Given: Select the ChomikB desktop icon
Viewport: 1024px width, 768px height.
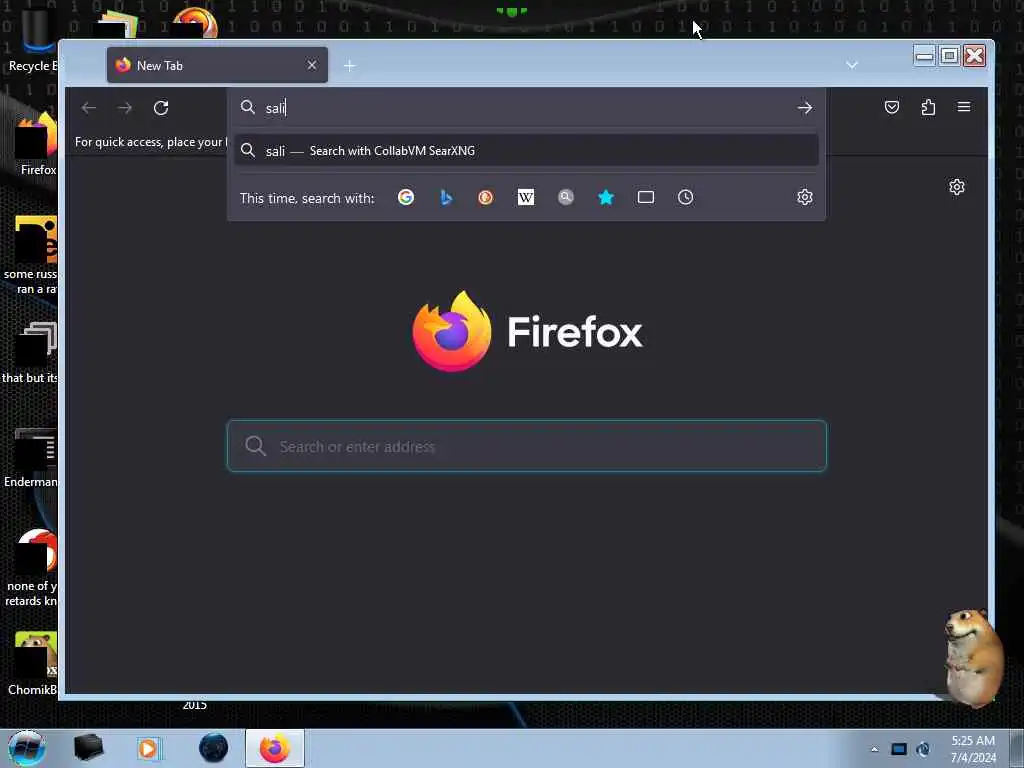Looking at the screenshot, I should [x=33, y=664].
